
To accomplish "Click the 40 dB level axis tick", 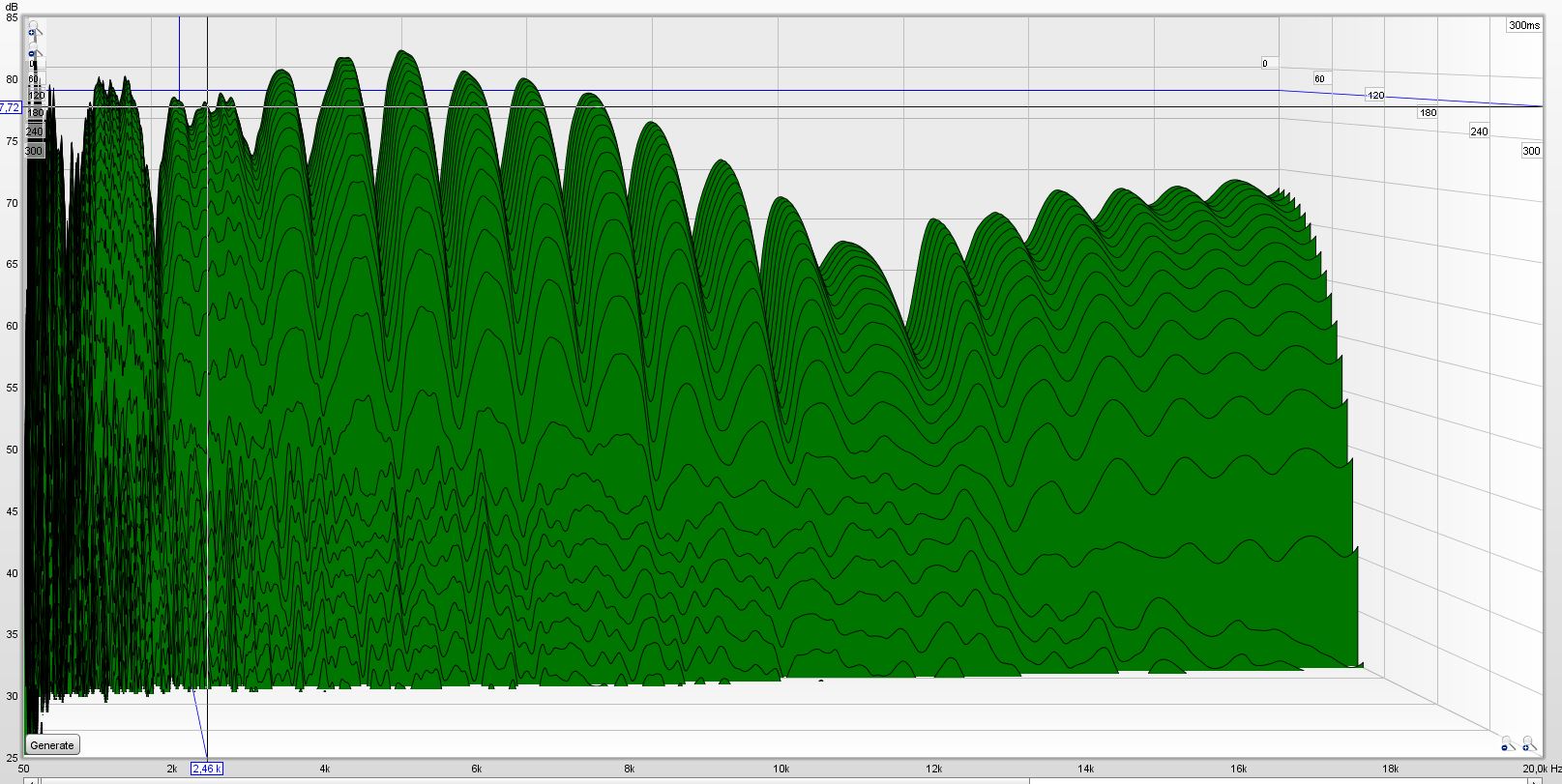I will (x=12, y=573).
